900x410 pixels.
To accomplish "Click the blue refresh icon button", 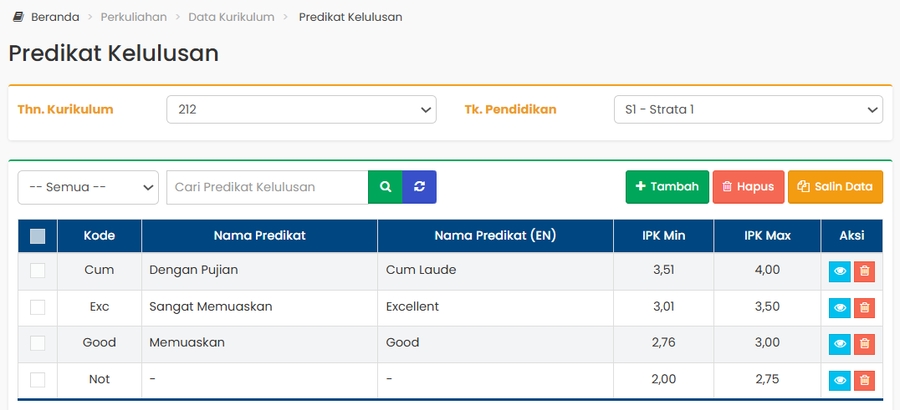I will [420, 187].
